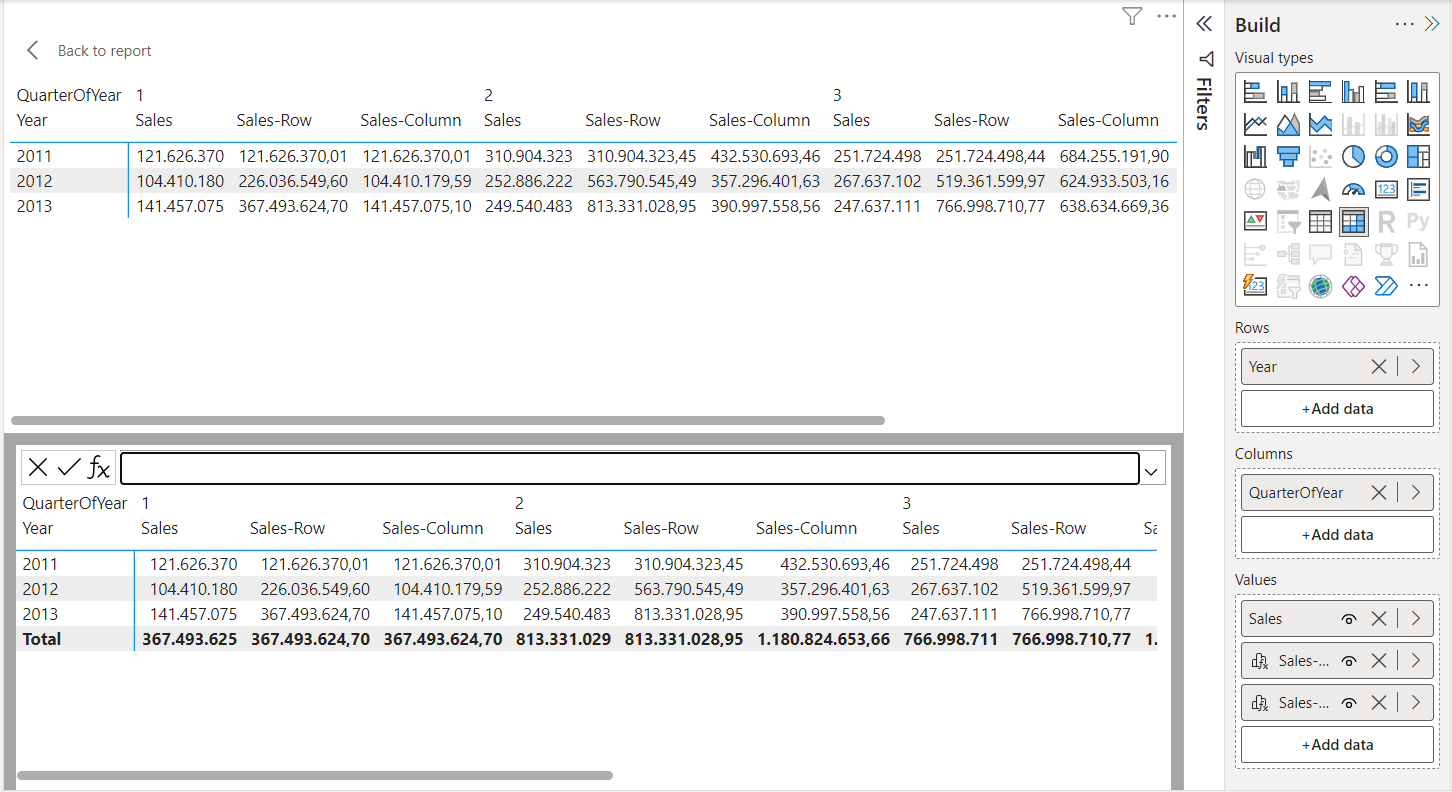Click the 1.180.824.653,66 total cell
The height and width of the screenshot is (792, 1452).
823,639
